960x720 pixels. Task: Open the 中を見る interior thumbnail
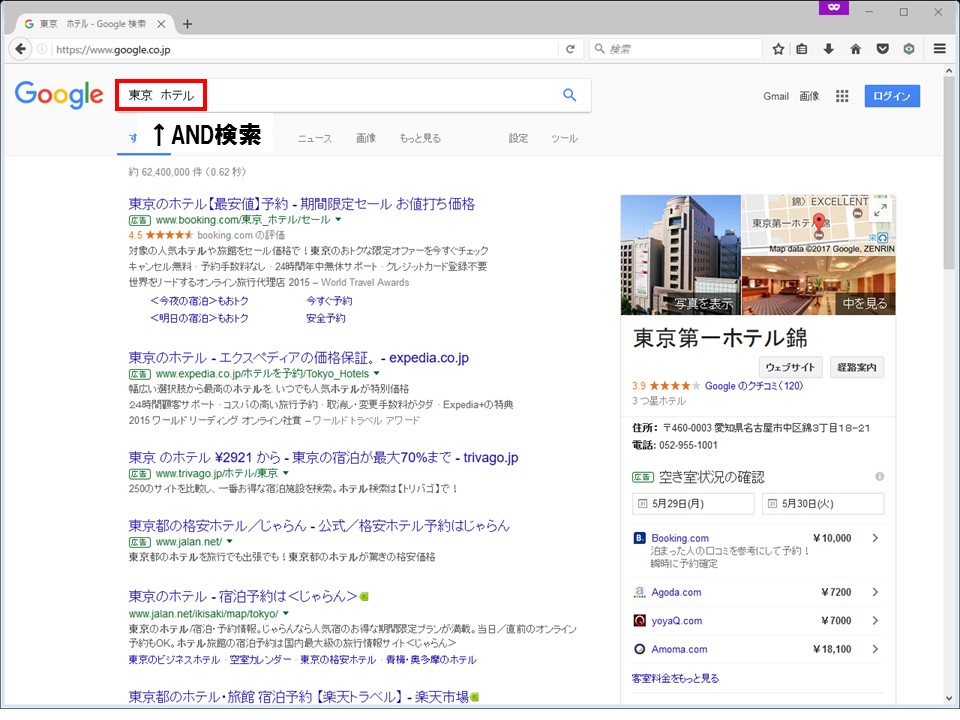click(819, 285)
